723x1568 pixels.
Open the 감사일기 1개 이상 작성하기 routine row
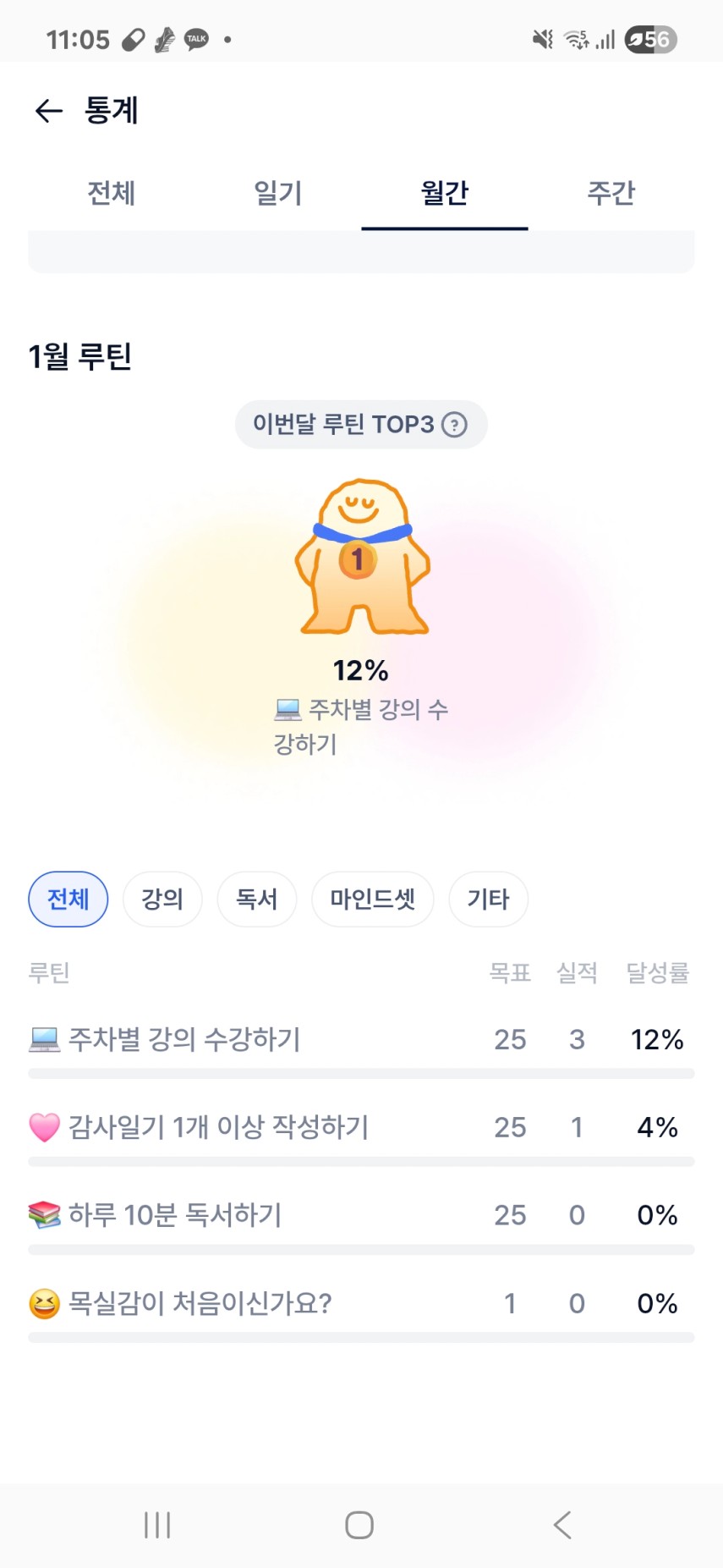[218, 1127]
